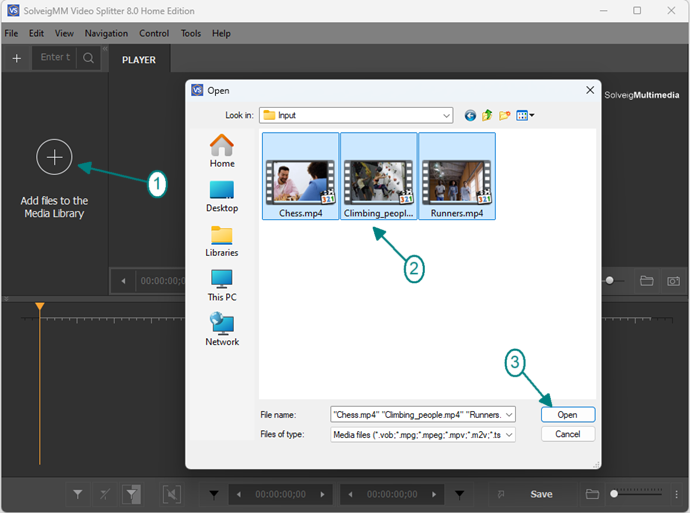The image size is (690, 513).
Task: Click the left arrow beside the player timecode
Action: click(123, 281)
